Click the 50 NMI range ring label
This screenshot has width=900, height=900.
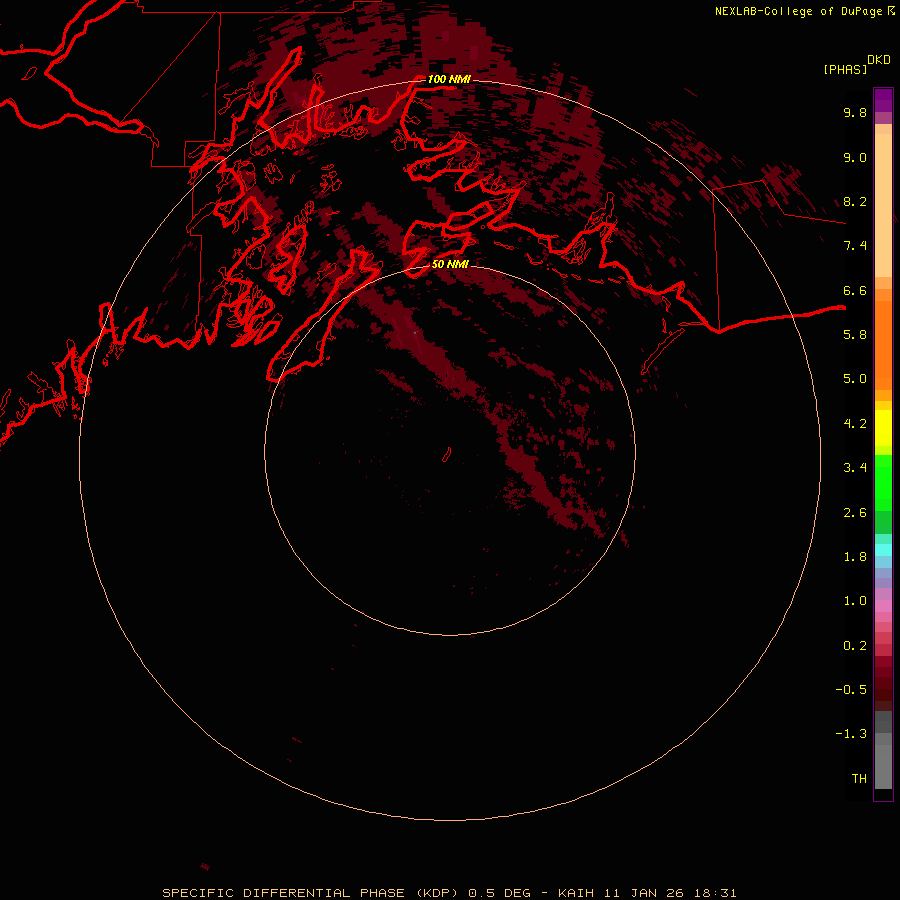[x=450, y=264]
